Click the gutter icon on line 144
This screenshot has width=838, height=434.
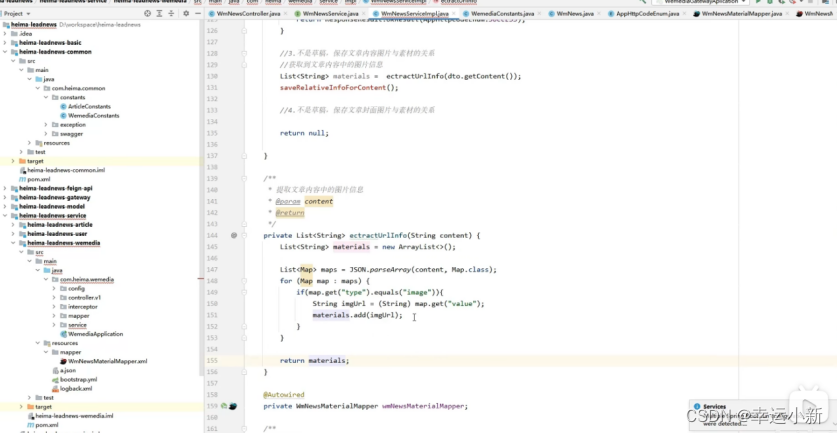pyautogui.click(x=234, y=235)
